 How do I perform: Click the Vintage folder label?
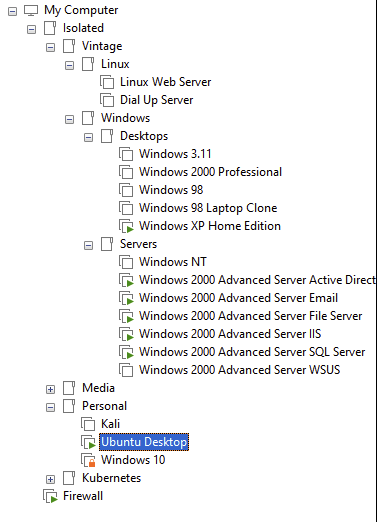102,46
